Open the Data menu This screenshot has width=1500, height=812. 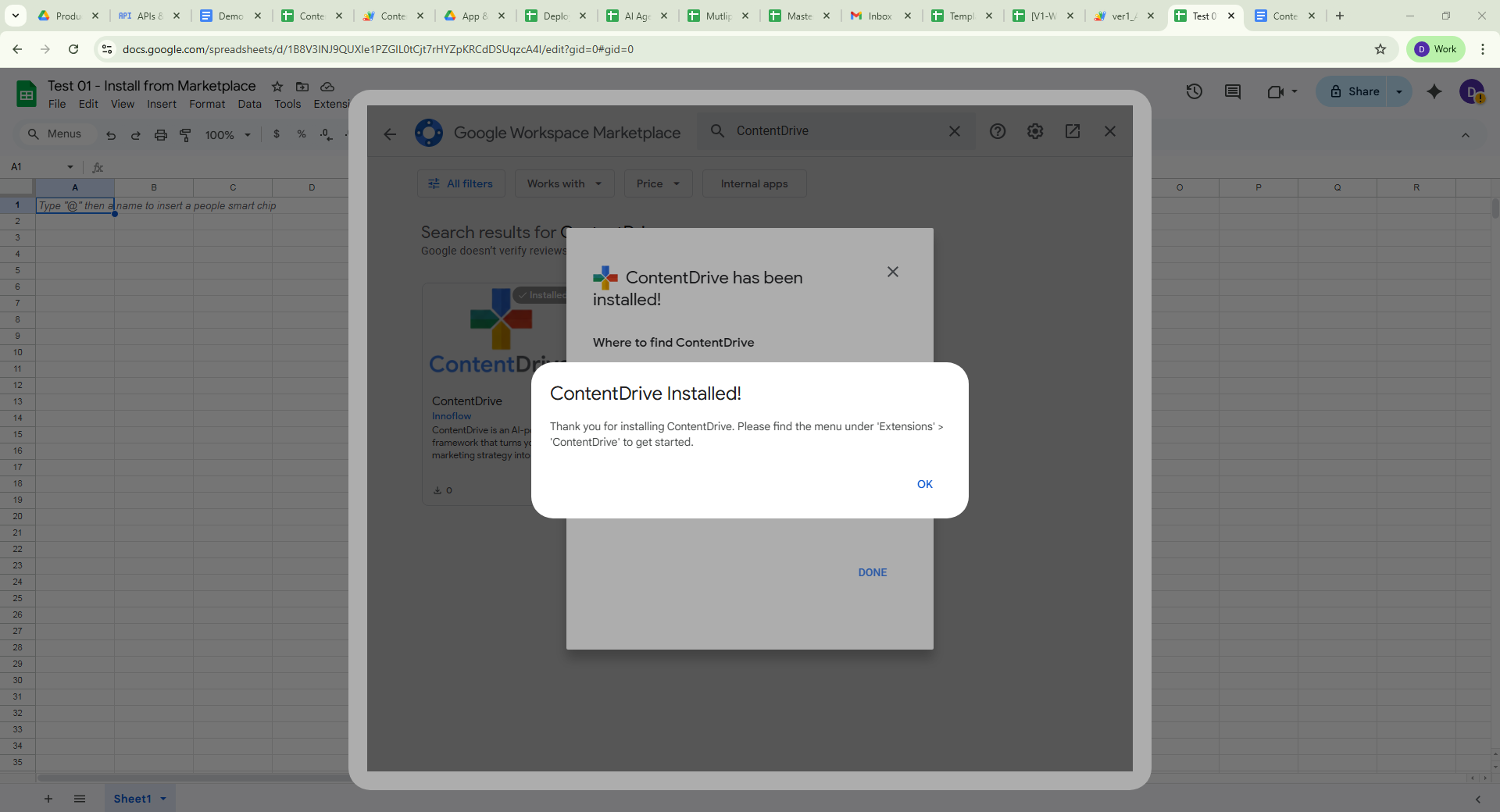(x=250, y=104)
